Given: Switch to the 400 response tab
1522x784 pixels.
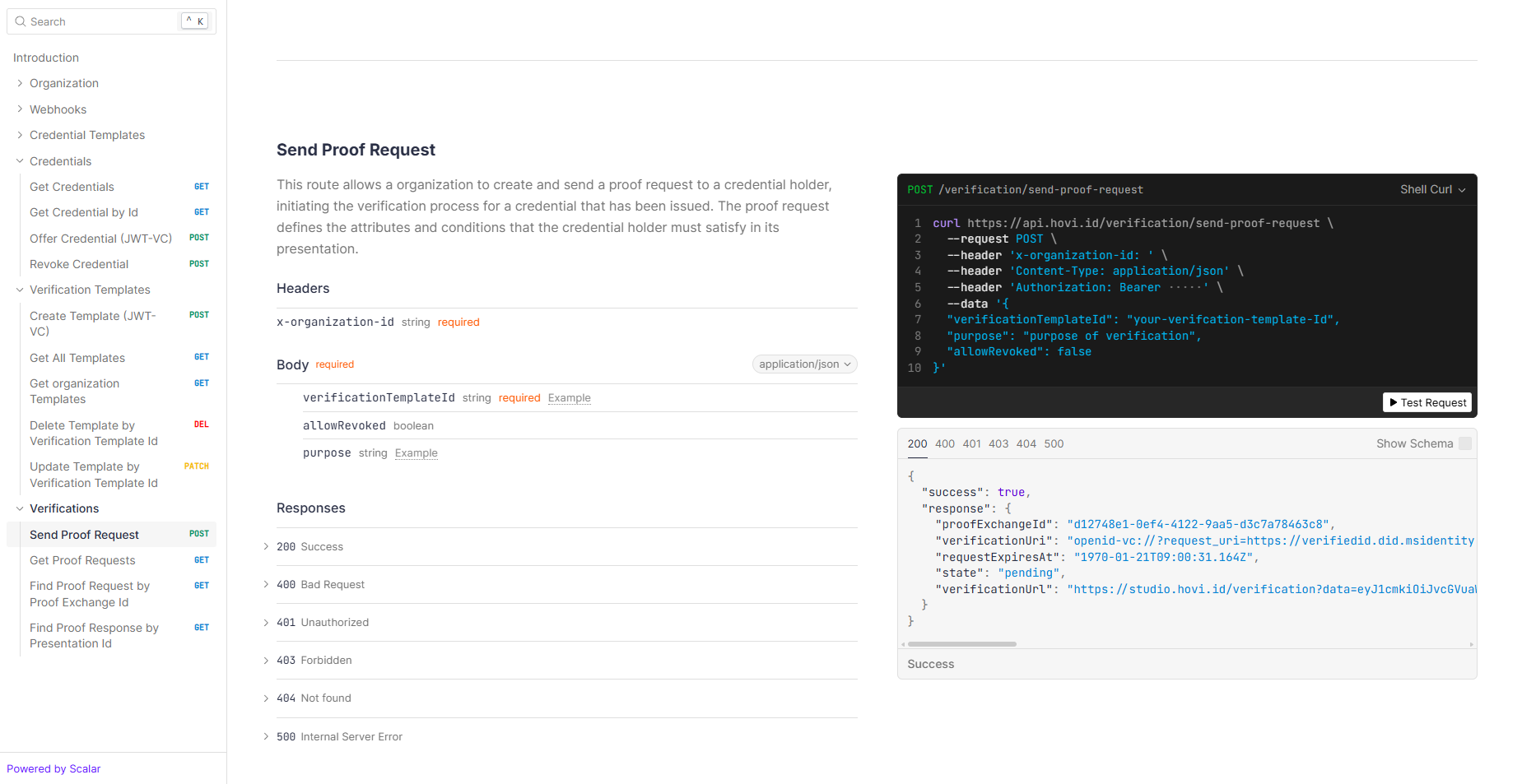Looking at the screenshot, I should [x=944, y=443].
